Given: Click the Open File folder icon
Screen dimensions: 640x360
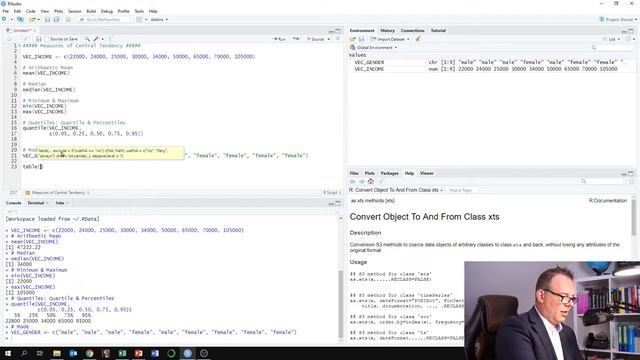Looking at the screenshot, I should tap(32, 19).
